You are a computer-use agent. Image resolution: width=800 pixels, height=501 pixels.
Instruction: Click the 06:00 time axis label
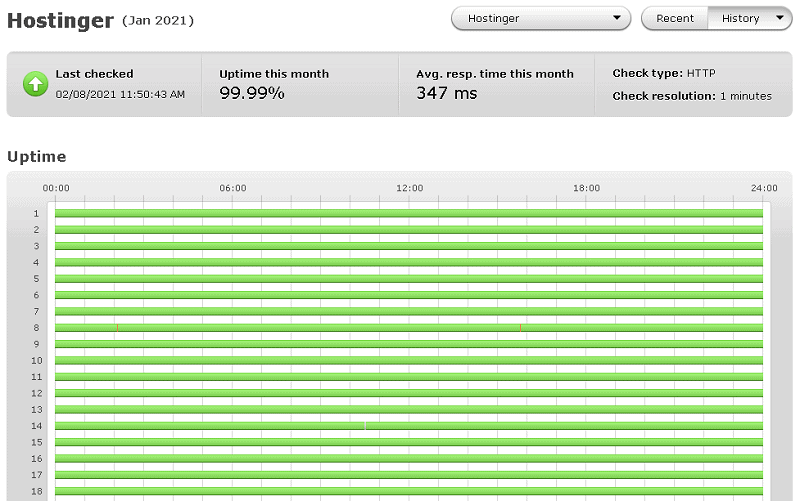(233, 188)
